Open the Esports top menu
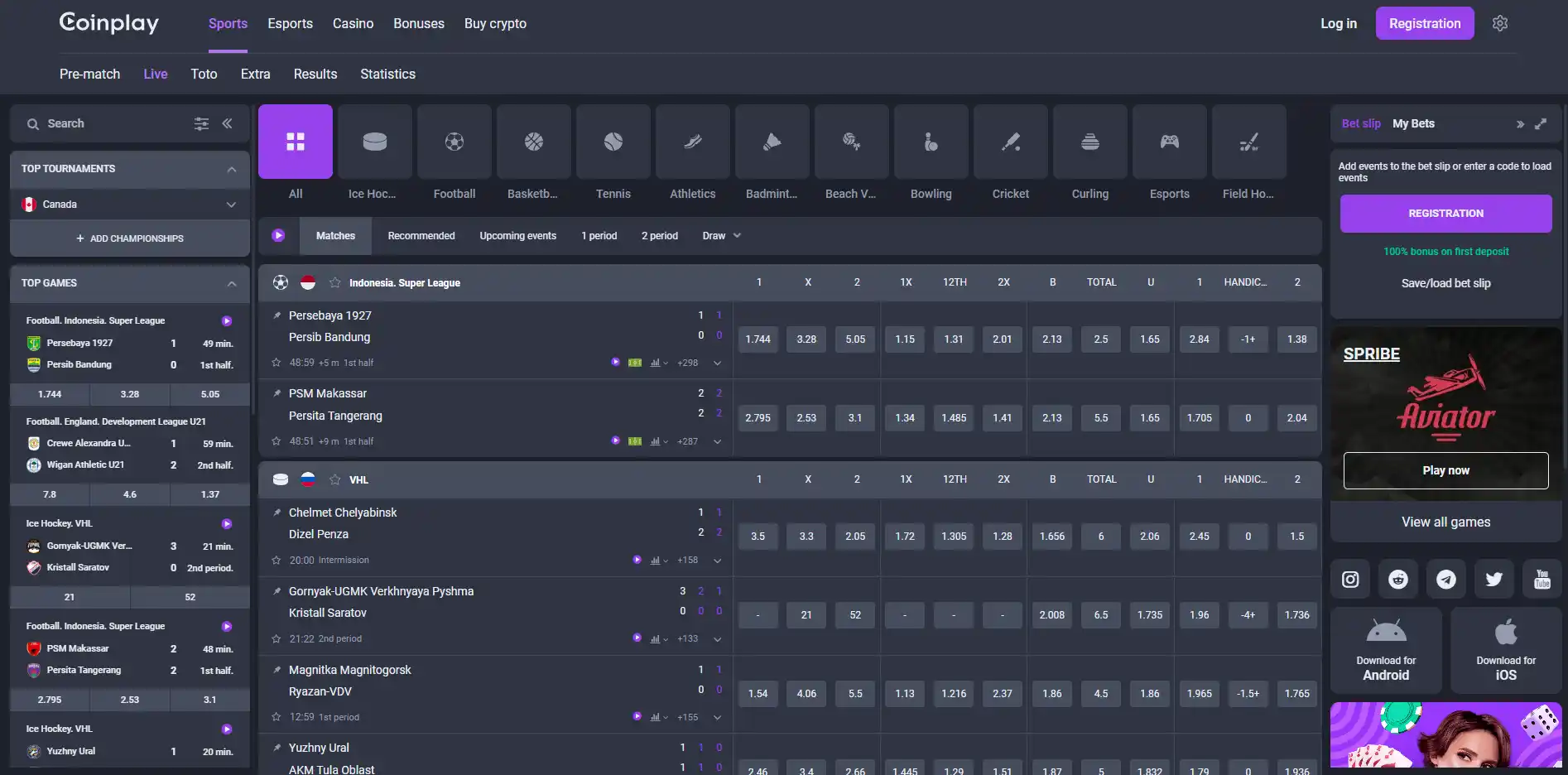Image resolution: width=1568 pixels, height=775 pixels. coord(290,23)
